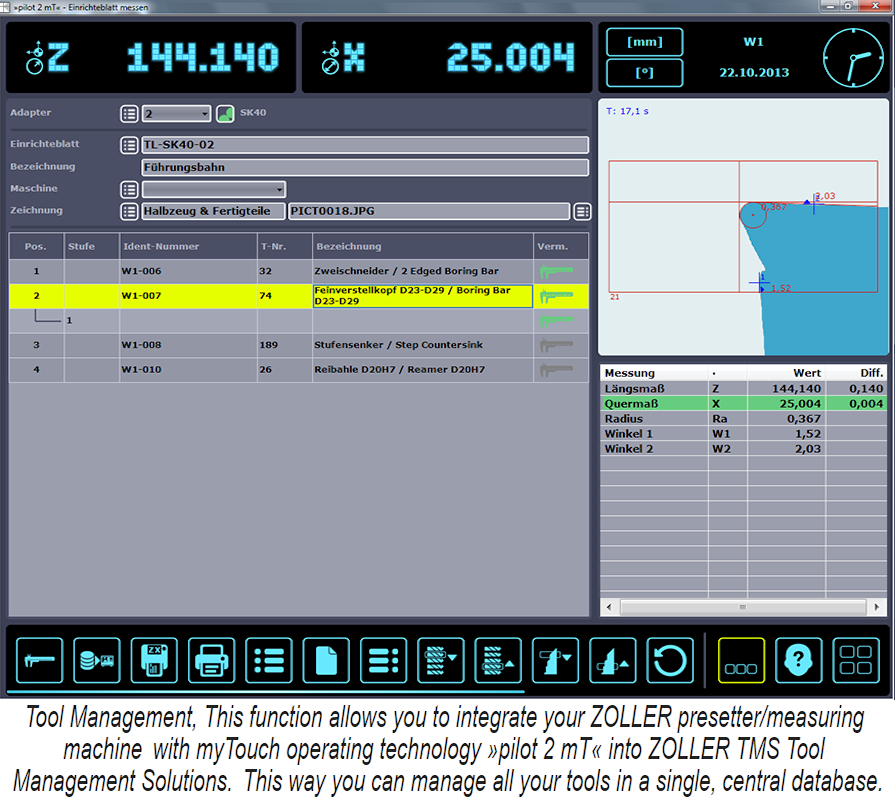Select the Winkel 2 measurement row
The width and height of the screenshot is (895, 800).
tap(744, 449)
